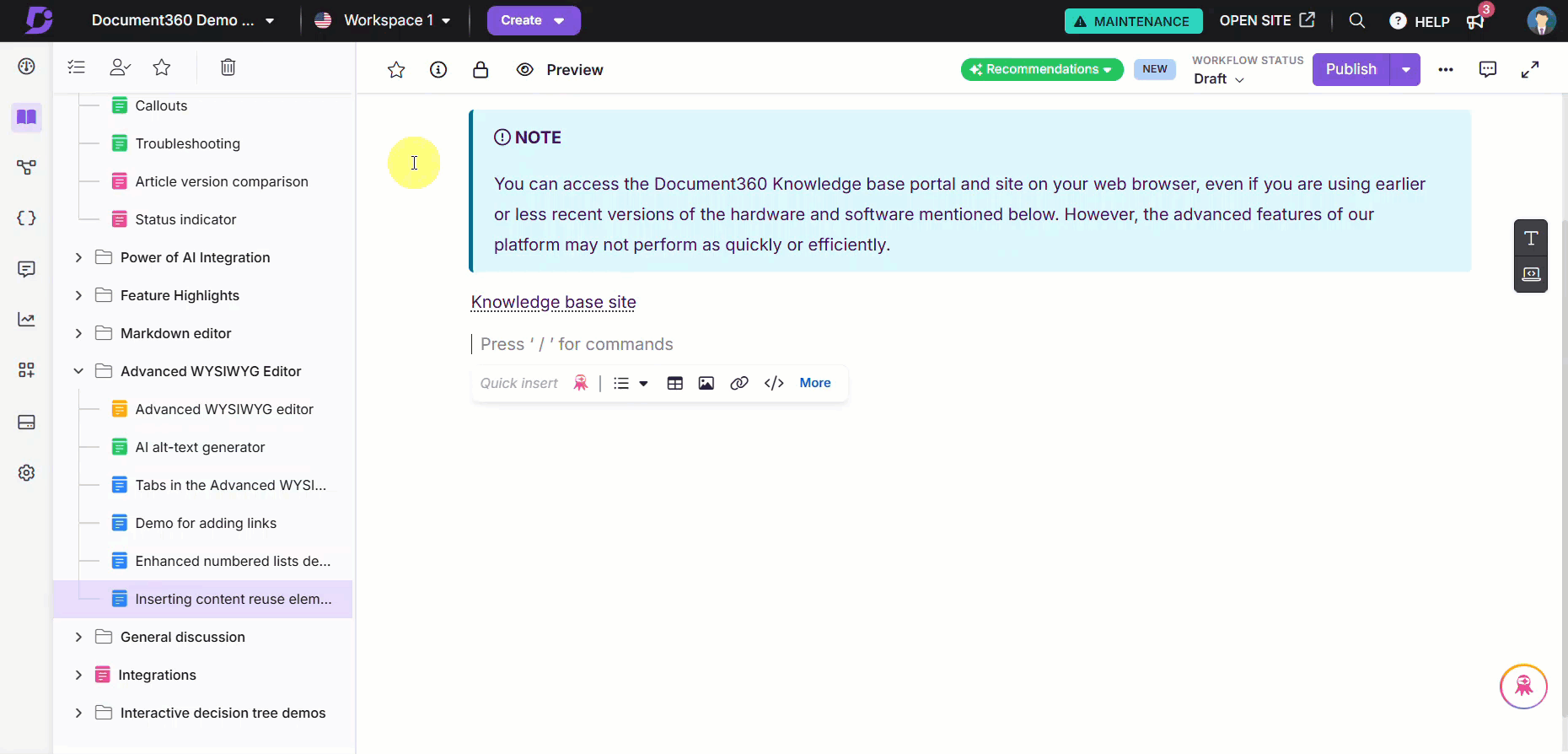The image size is (1568, 754).
Task: Click OPEN SITE link
Action: click(1267, 20)
